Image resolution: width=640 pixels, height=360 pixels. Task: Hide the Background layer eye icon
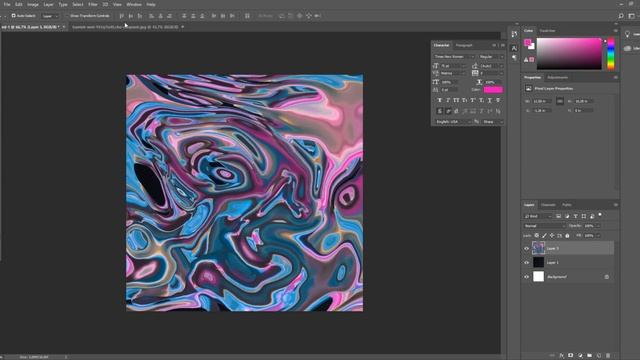[x=527, y=277]
